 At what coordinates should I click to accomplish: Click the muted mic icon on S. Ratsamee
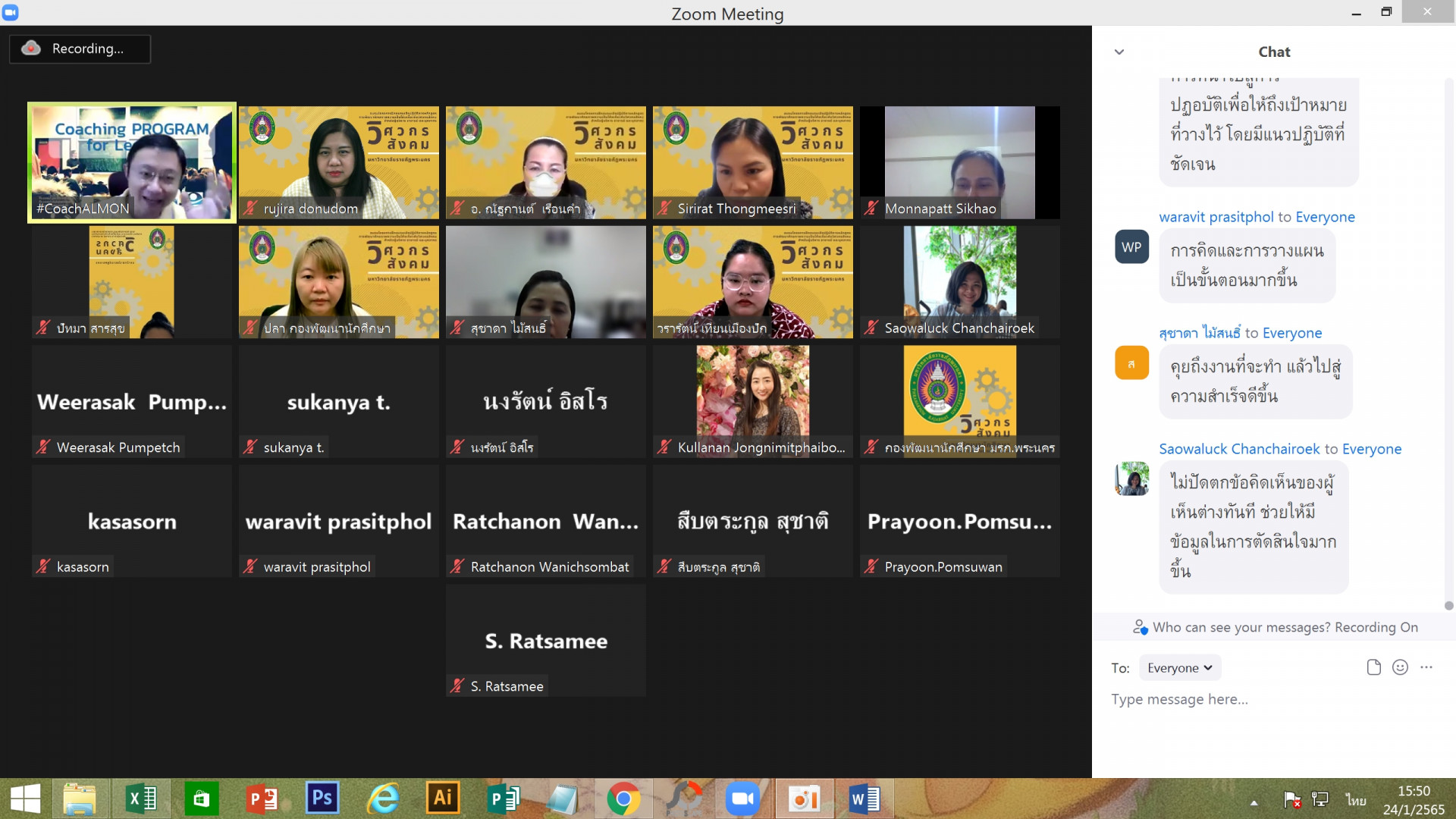point(457,686)
